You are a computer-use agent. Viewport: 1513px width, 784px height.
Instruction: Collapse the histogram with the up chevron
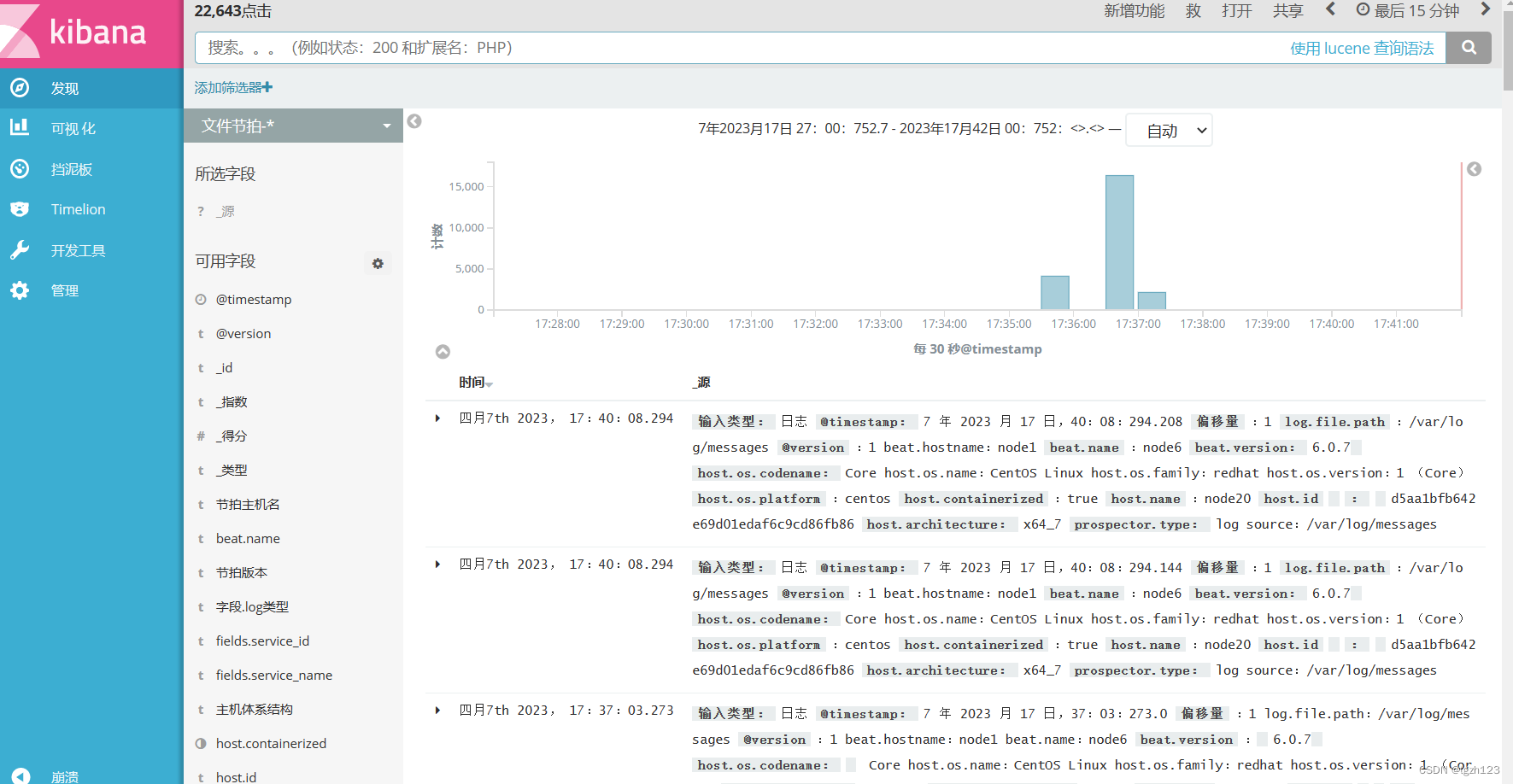point(443,351)
